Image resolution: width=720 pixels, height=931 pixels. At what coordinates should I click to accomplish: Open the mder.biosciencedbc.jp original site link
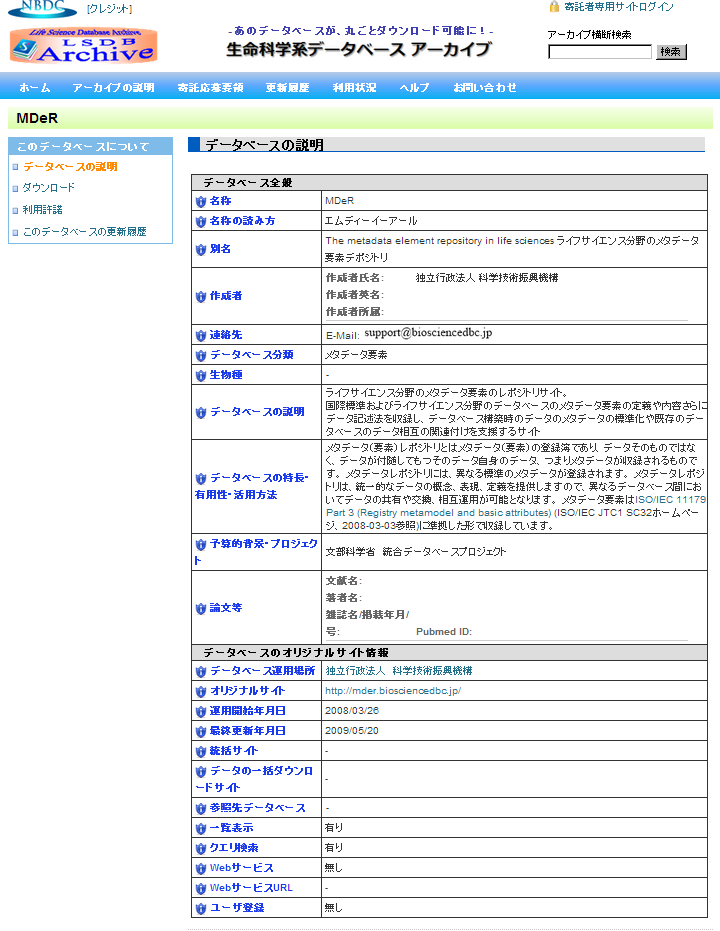[x=393, y=691]
